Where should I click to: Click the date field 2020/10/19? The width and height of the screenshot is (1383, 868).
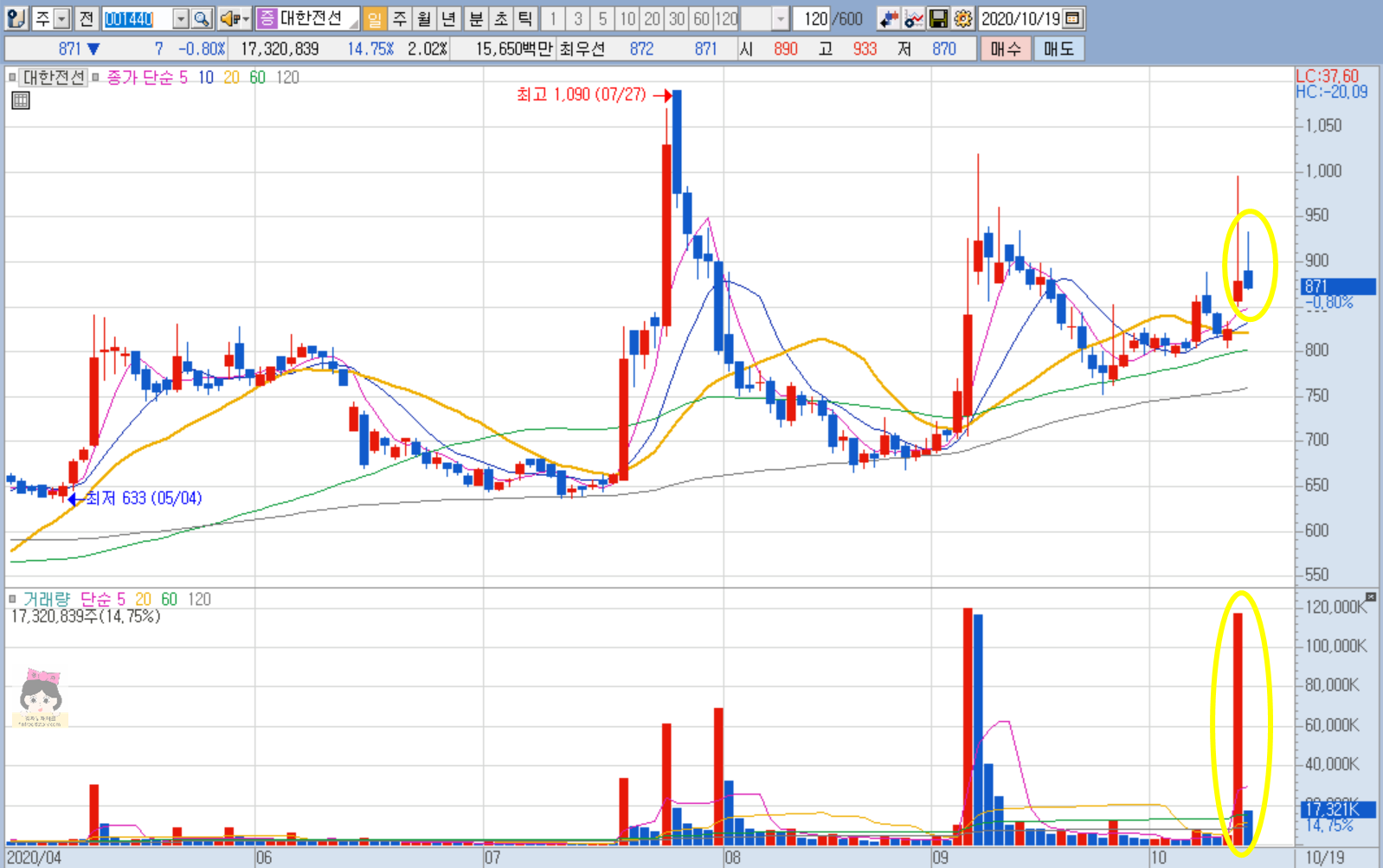coord(1020,18)
